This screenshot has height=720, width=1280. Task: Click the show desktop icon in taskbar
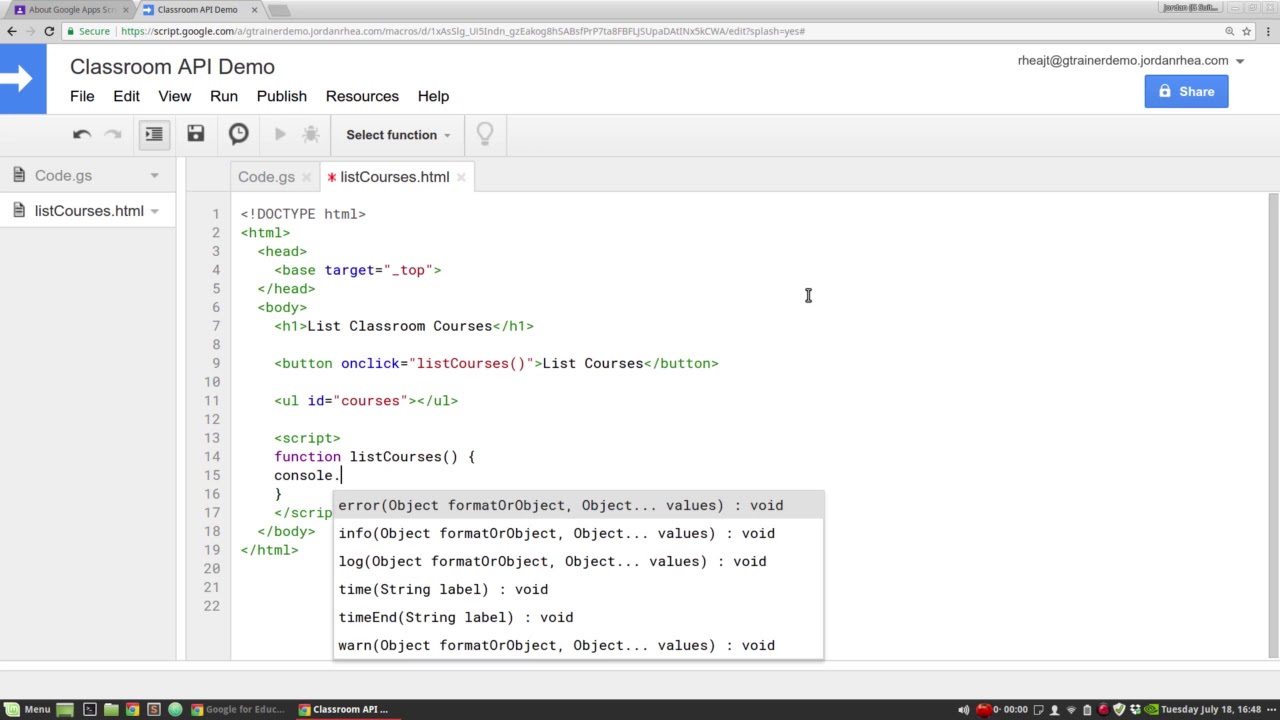65,709
